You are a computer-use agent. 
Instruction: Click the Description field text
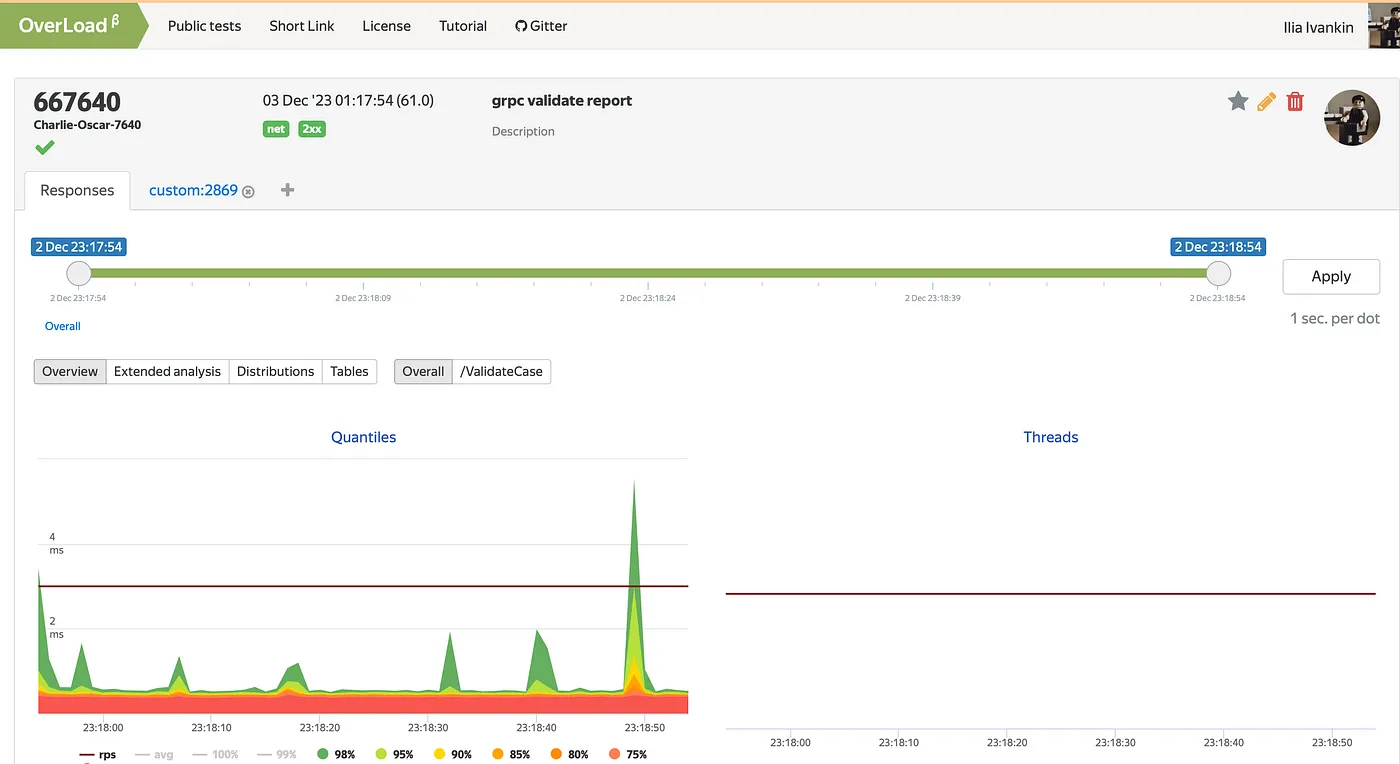click(523, 131)
